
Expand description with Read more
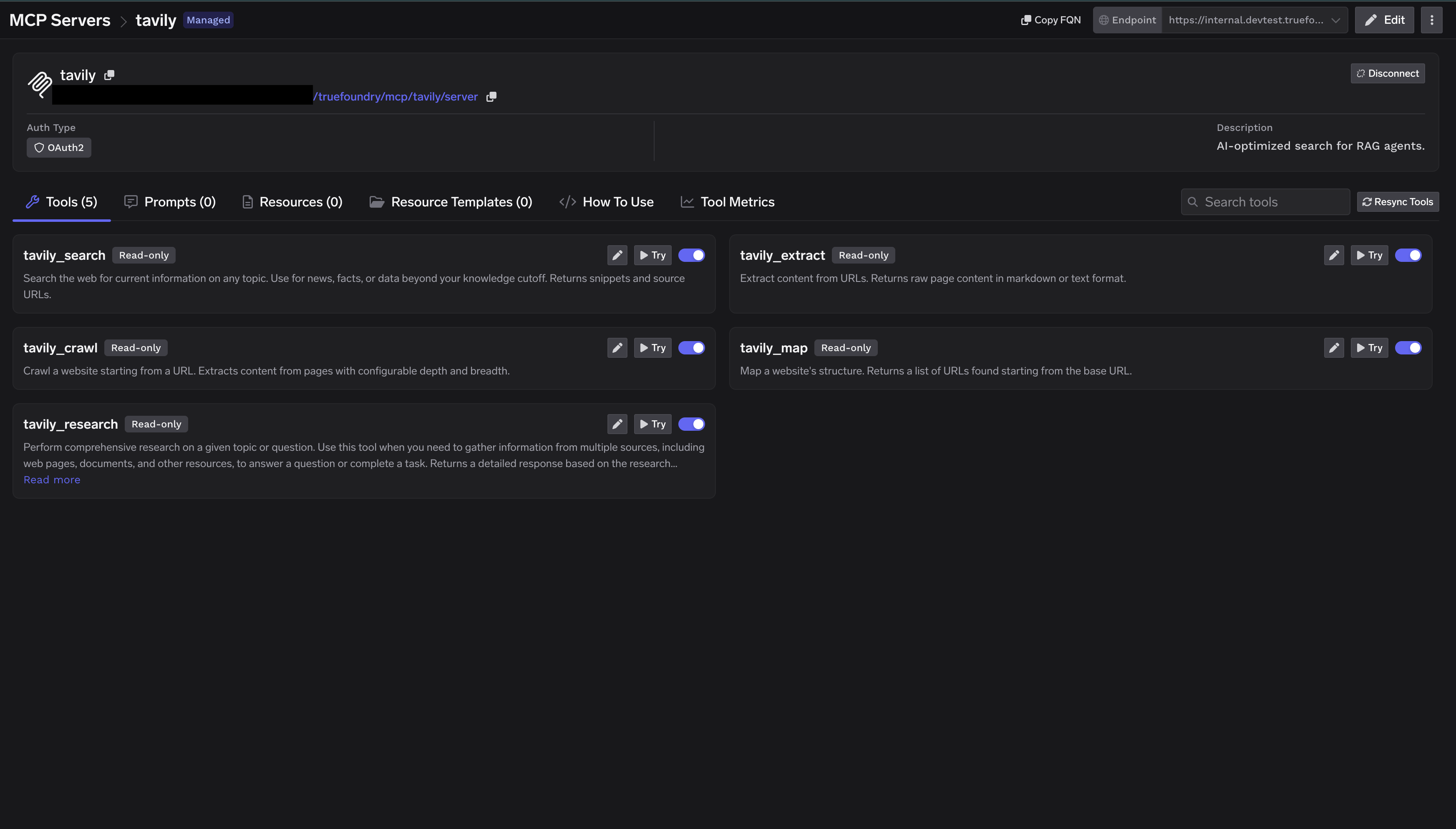(52, 480)
